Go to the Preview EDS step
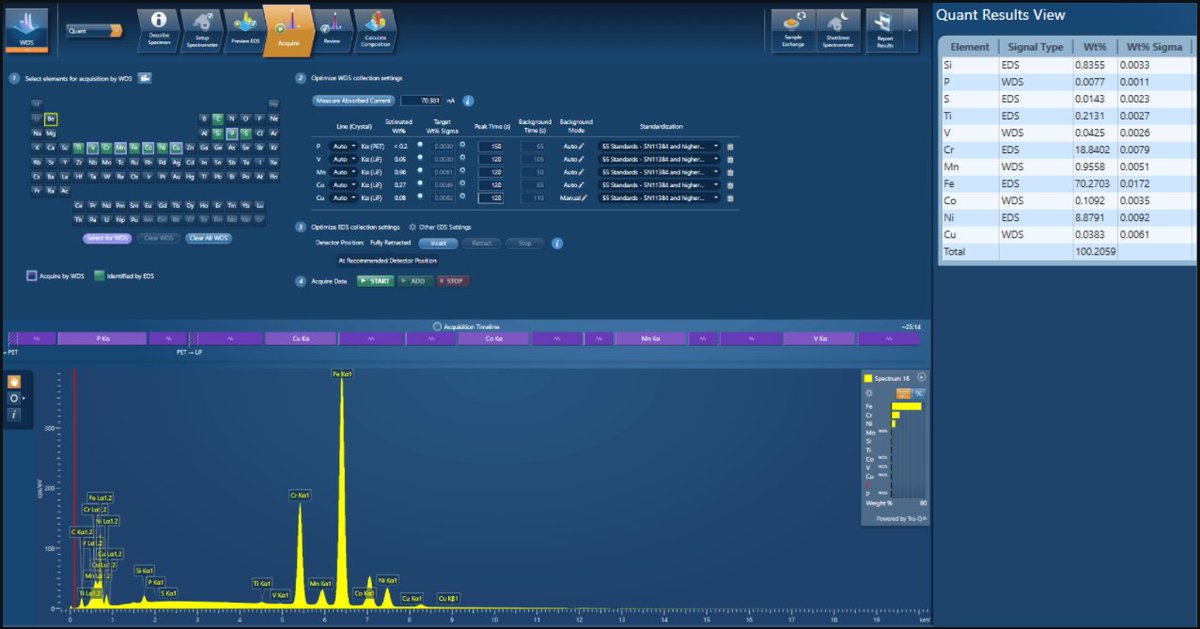This screenshot has height=629, width=1200. click(x=244, y=30)
